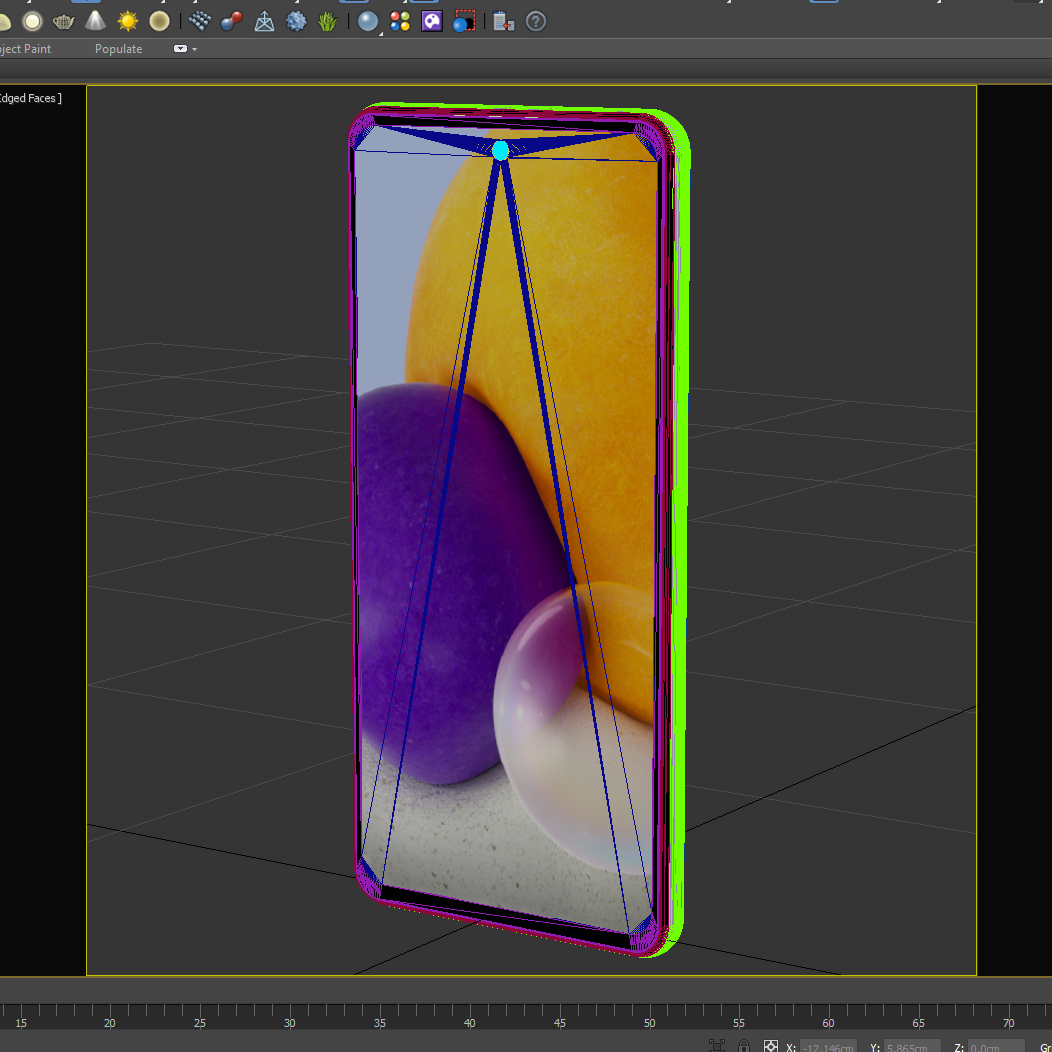
Task: Toggle the isolate selection icon
Action: [x=717, y=1046]
